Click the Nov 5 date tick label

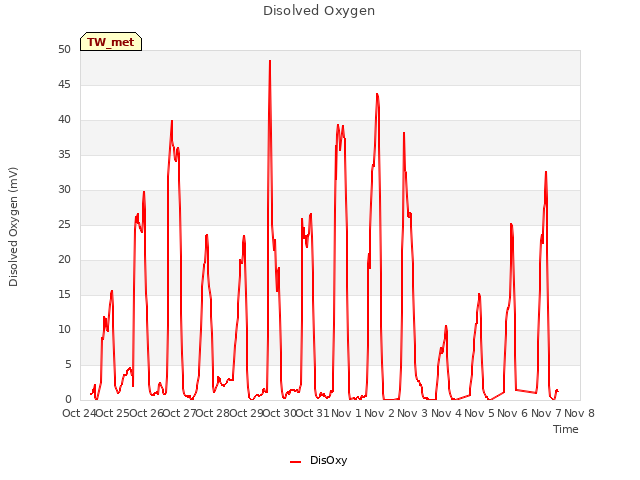coord(480,413)
